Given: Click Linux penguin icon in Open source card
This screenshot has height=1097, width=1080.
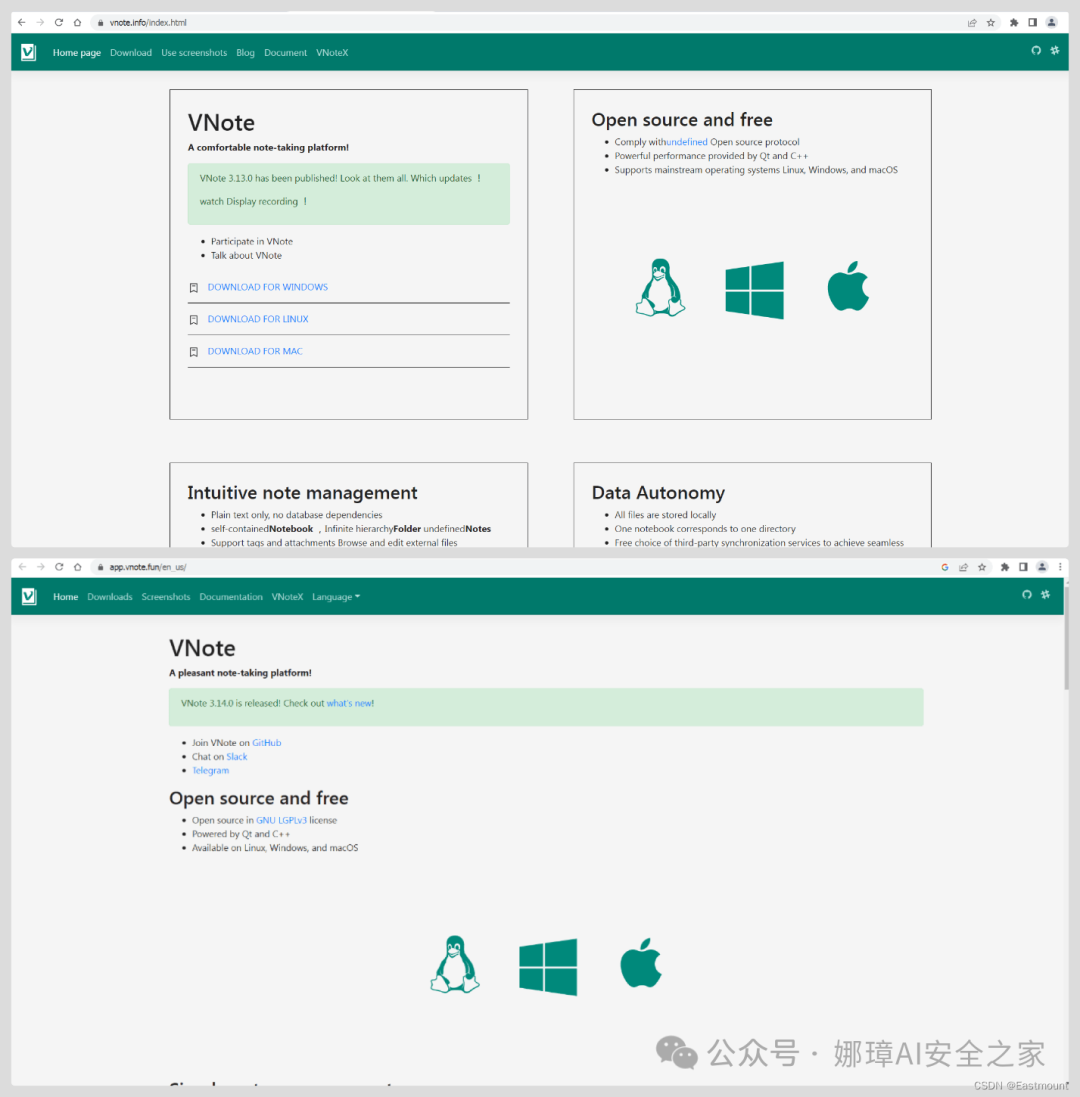Looking at the screenshot, I should coord(660,288).
